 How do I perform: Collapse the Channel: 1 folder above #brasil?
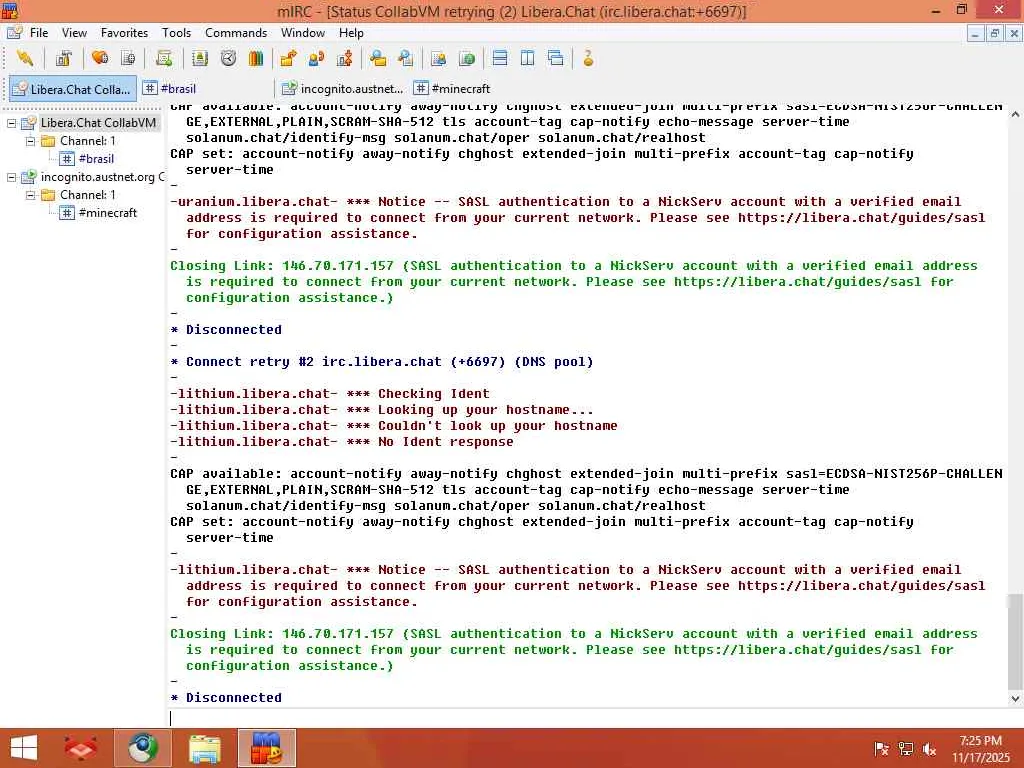click(30, 141)
